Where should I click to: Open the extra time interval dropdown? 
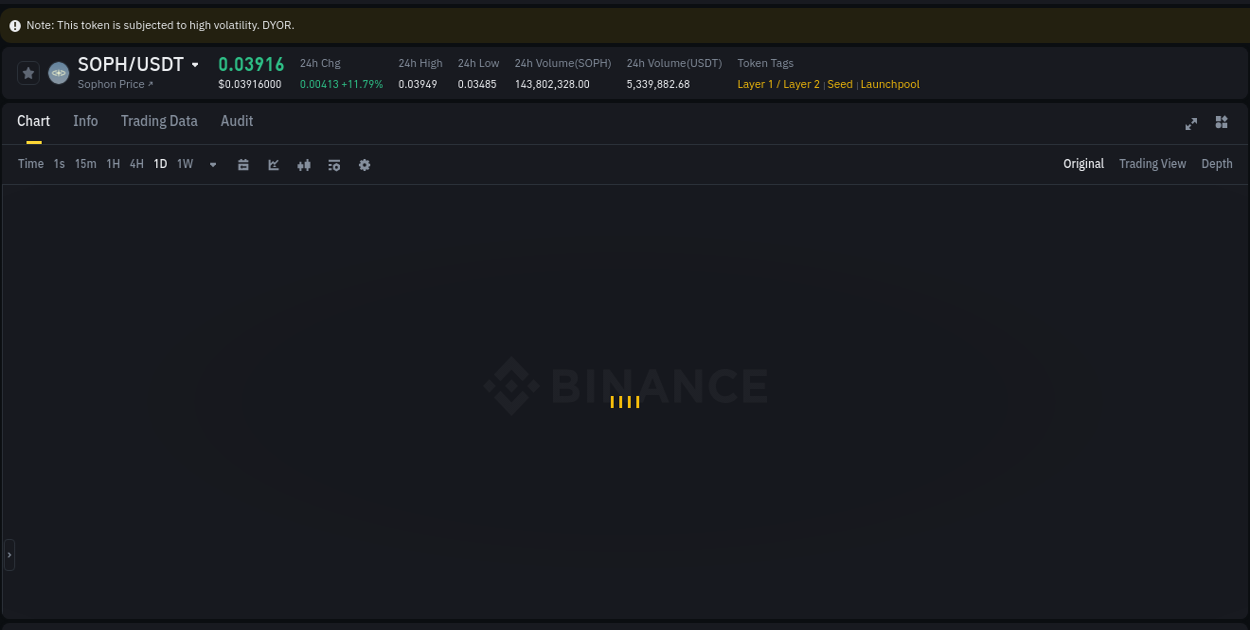pos(212,164)
